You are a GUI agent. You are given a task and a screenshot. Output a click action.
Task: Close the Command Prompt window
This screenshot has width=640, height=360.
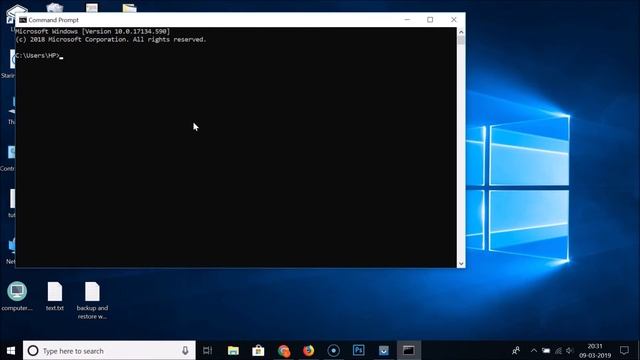(x=453, y=20)
